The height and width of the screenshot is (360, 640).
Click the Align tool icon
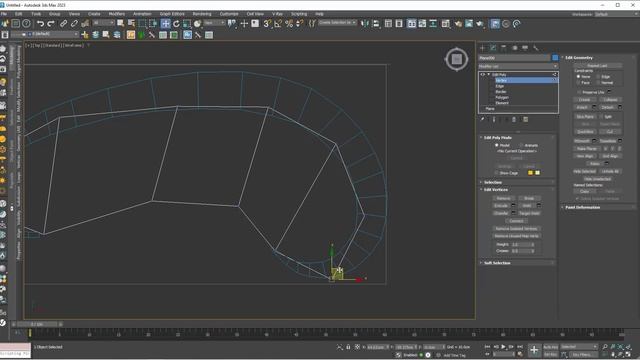click(x=376, y=24)
